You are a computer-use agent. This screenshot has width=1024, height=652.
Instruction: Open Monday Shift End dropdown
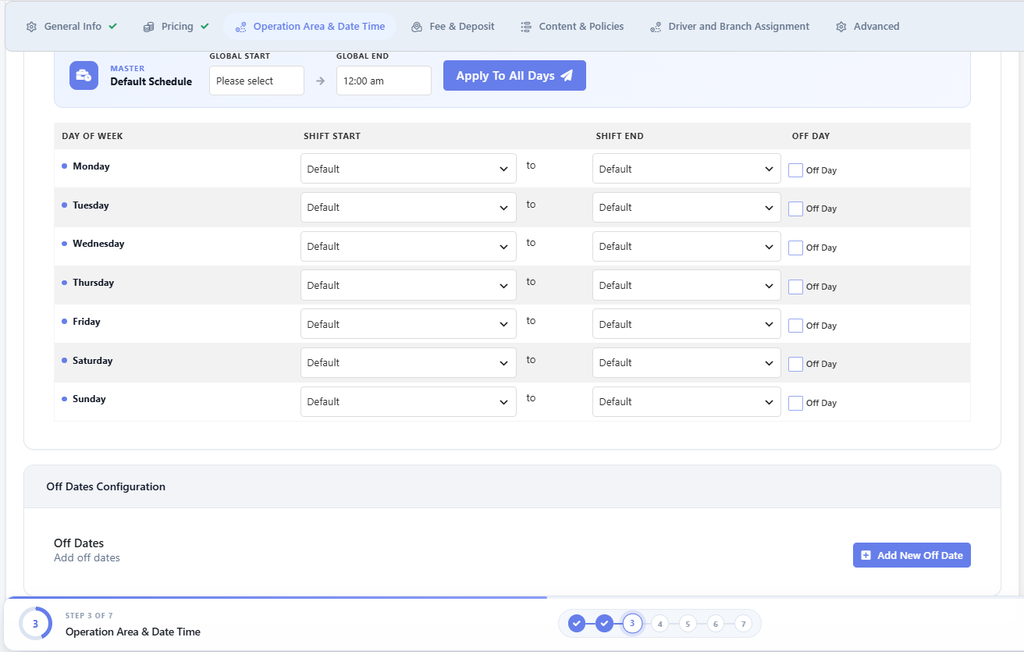(x=686, y=169)
